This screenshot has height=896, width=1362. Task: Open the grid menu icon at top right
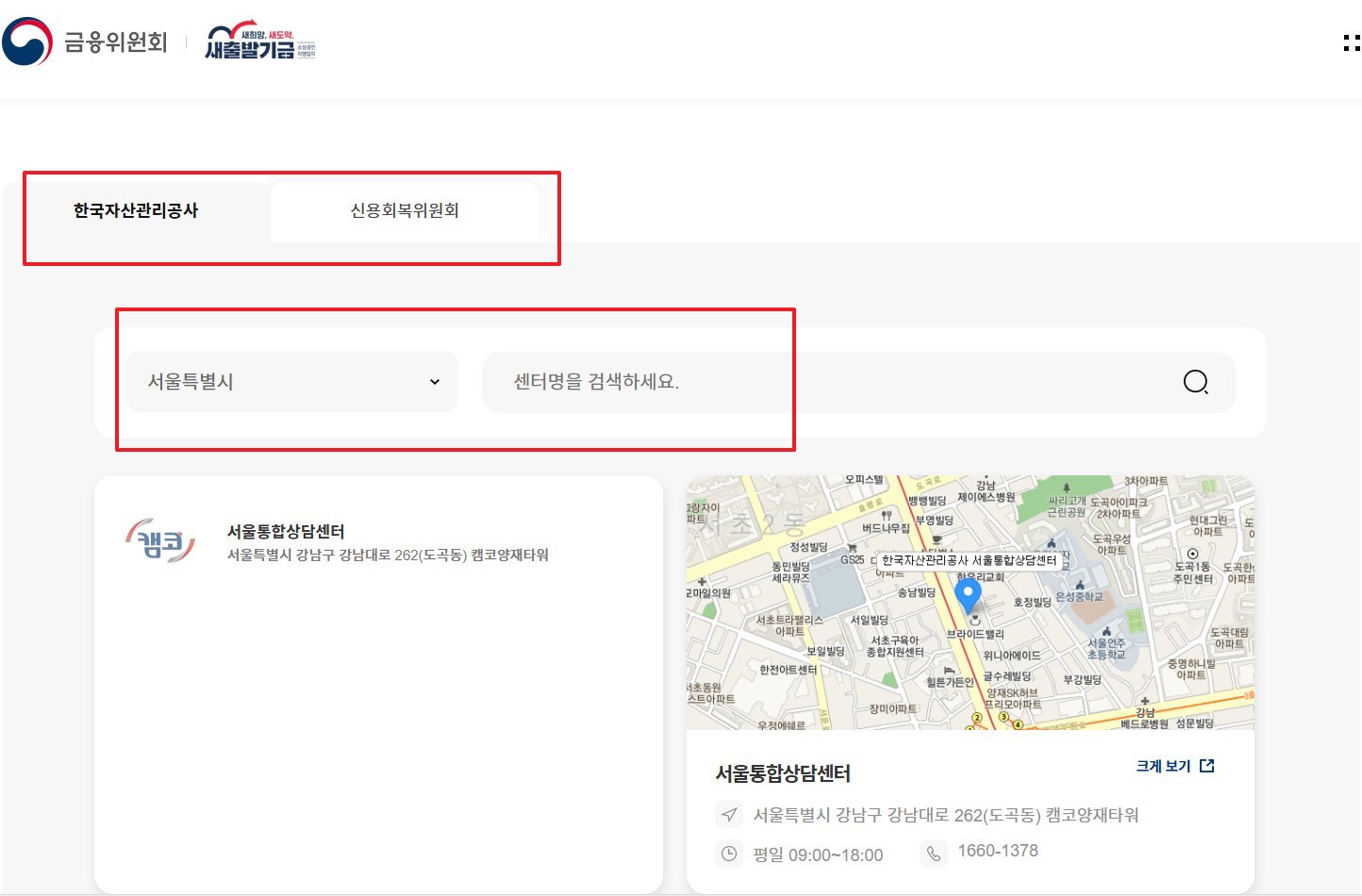click(x=1352, y=42)
